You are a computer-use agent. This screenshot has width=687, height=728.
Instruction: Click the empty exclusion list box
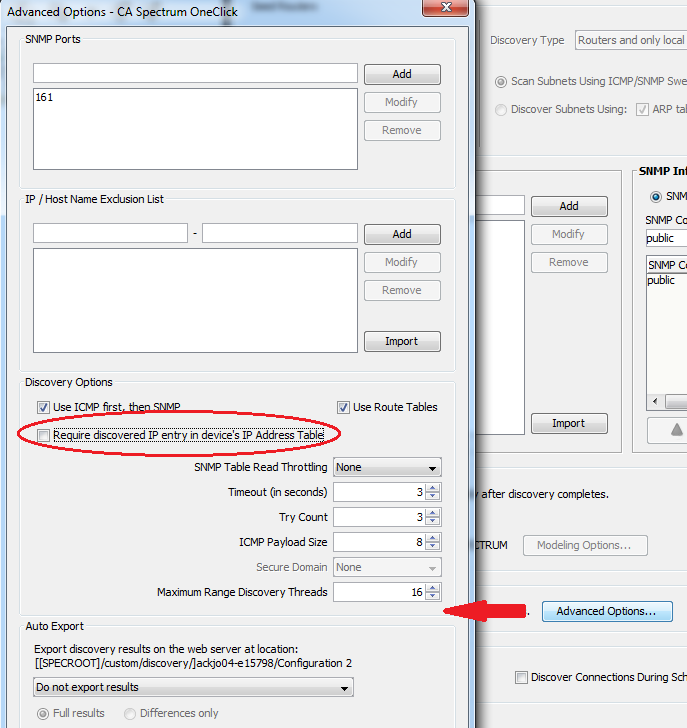[195, 300]
